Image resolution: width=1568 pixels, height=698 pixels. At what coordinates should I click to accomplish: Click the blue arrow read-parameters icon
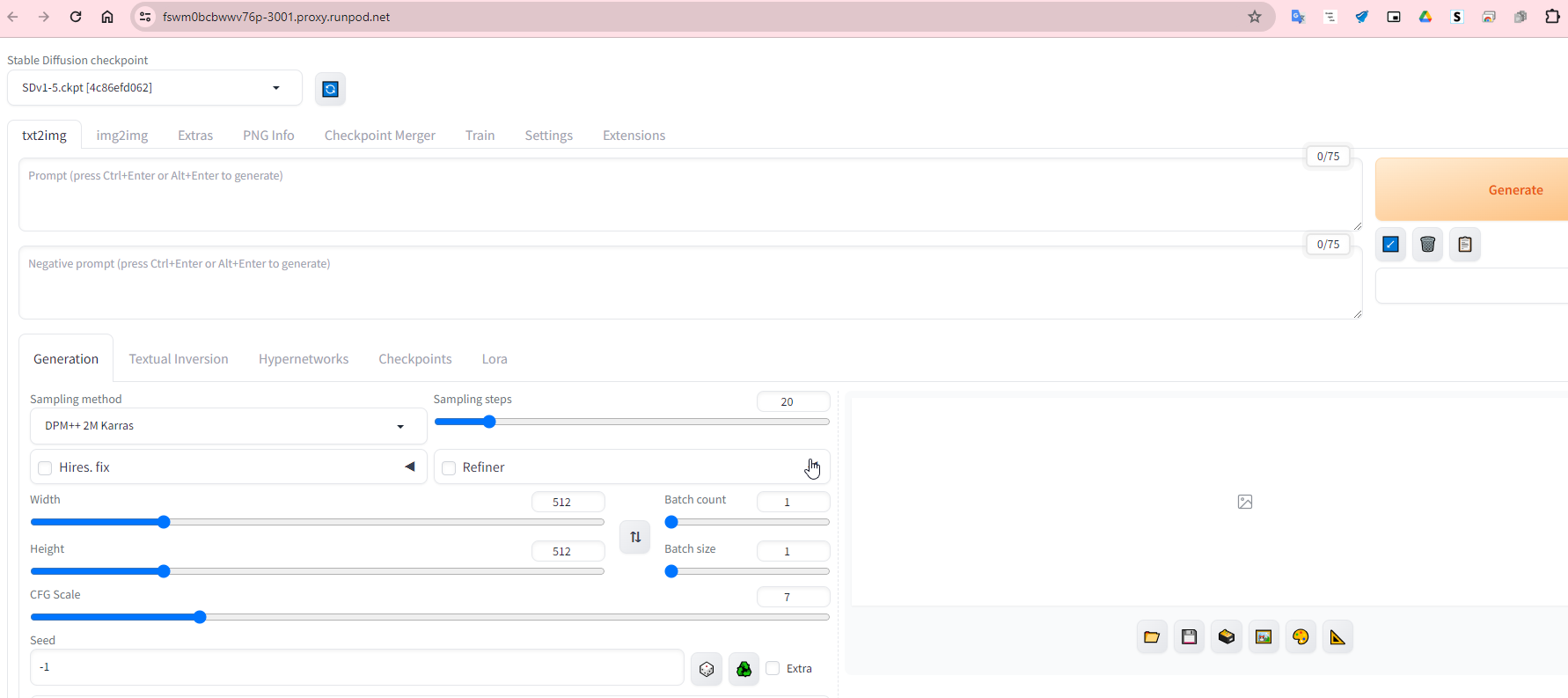(1390, 245)
